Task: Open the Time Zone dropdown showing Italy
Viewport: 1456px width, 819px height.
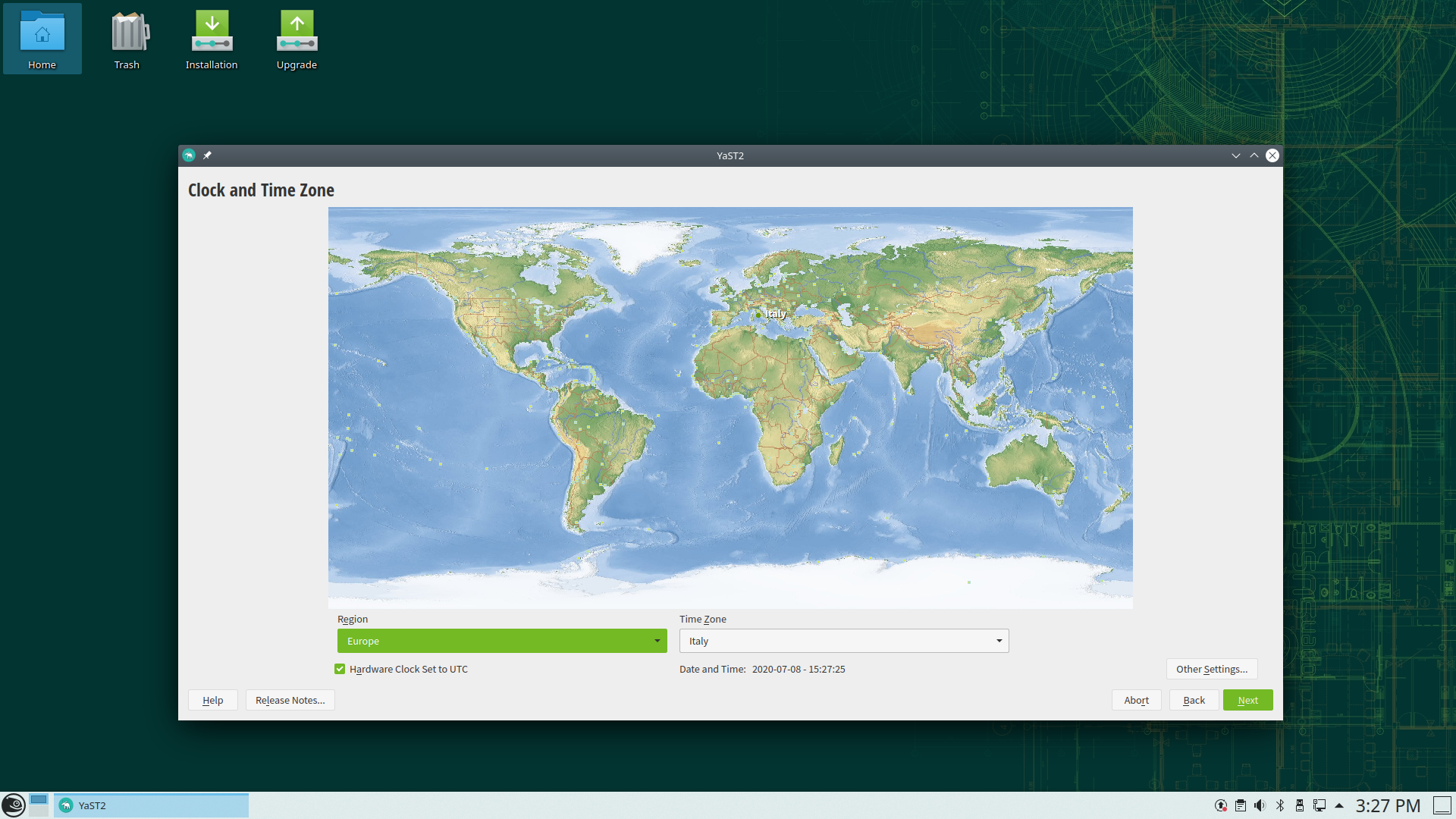Action: click(x=843, y=641)
